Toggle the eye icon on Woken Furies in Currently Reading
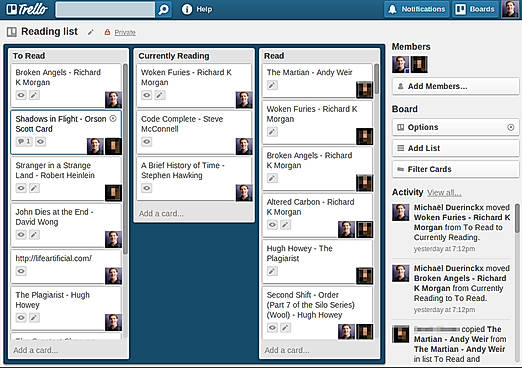 [x=147, y=95]
